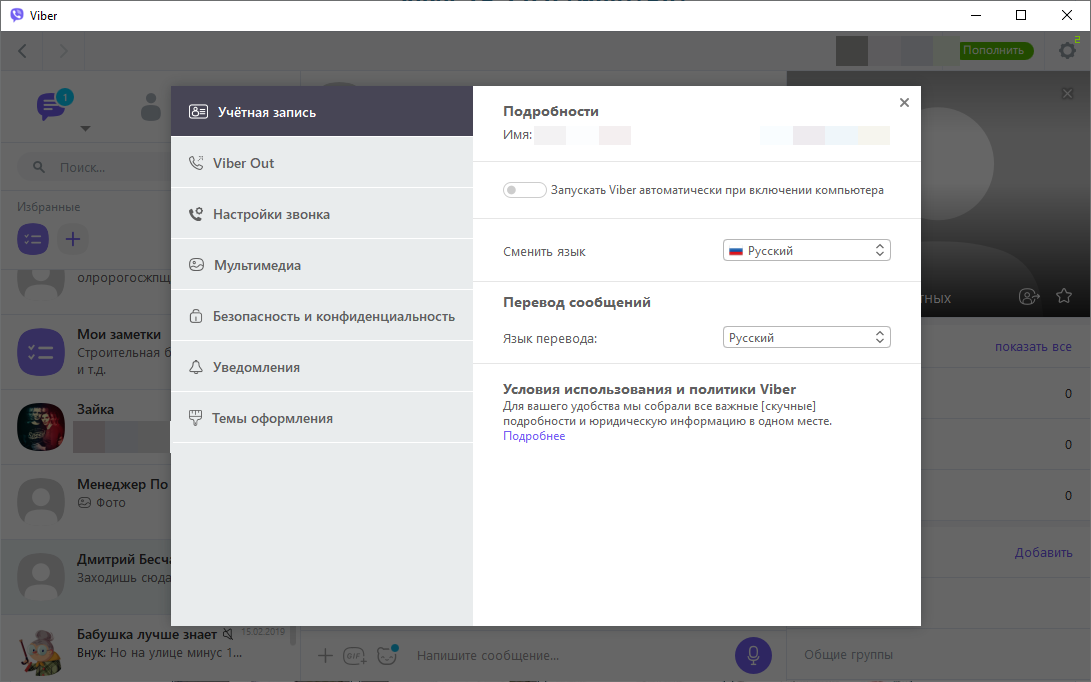Click the Подробнее link
Viewport: 1091px width, 682px height.
534,436
